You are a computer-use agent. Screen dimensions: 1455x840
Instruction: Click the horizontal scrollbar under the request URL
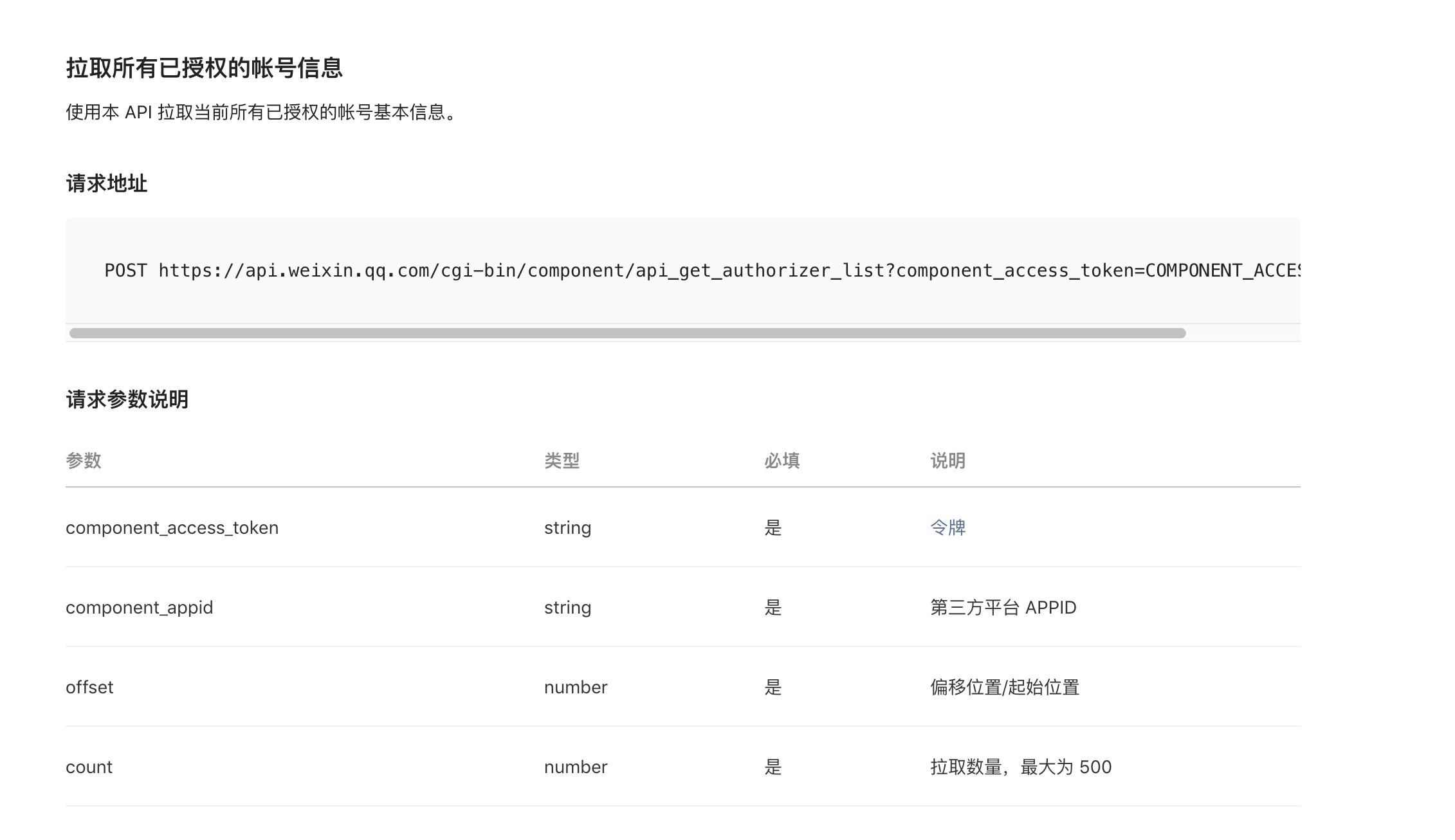pos(627,333)
